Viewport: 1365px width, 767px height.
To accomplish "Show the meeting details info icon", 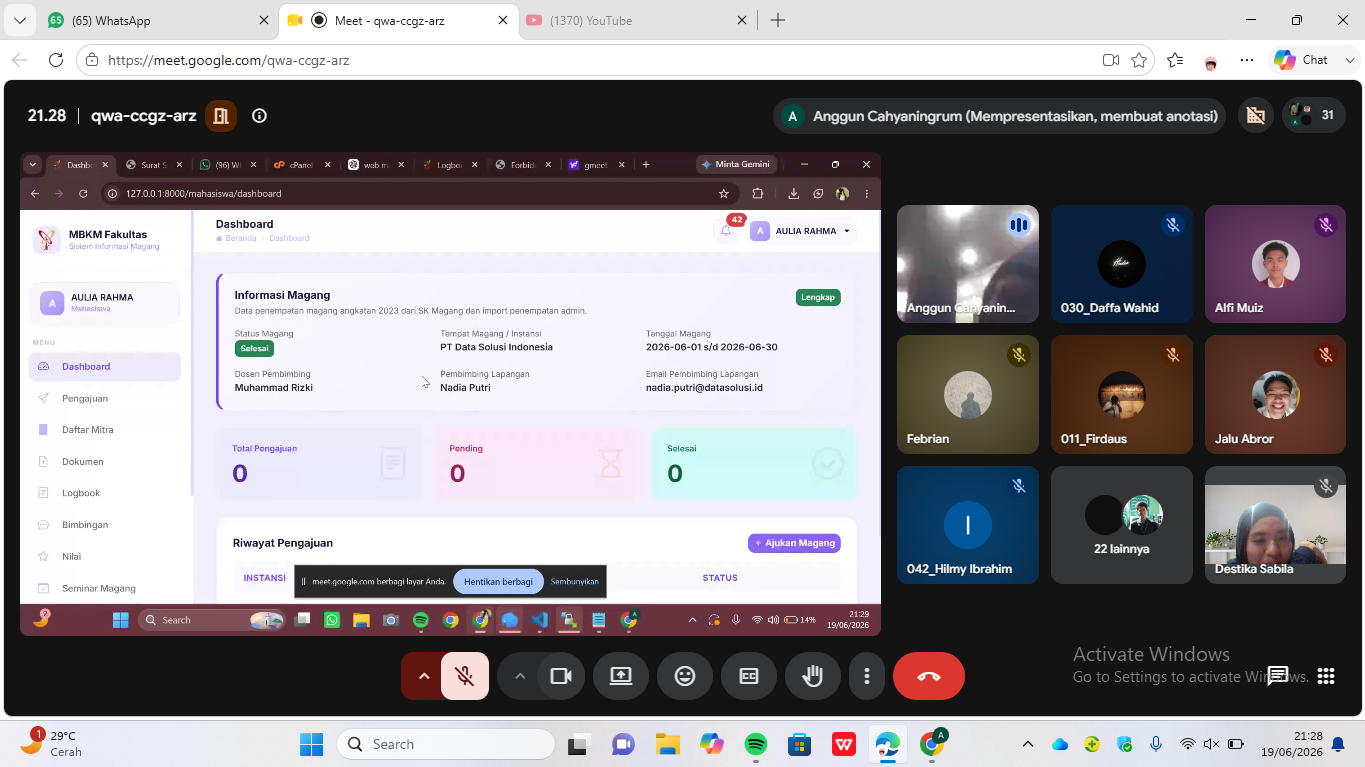I will pos(259,116).
